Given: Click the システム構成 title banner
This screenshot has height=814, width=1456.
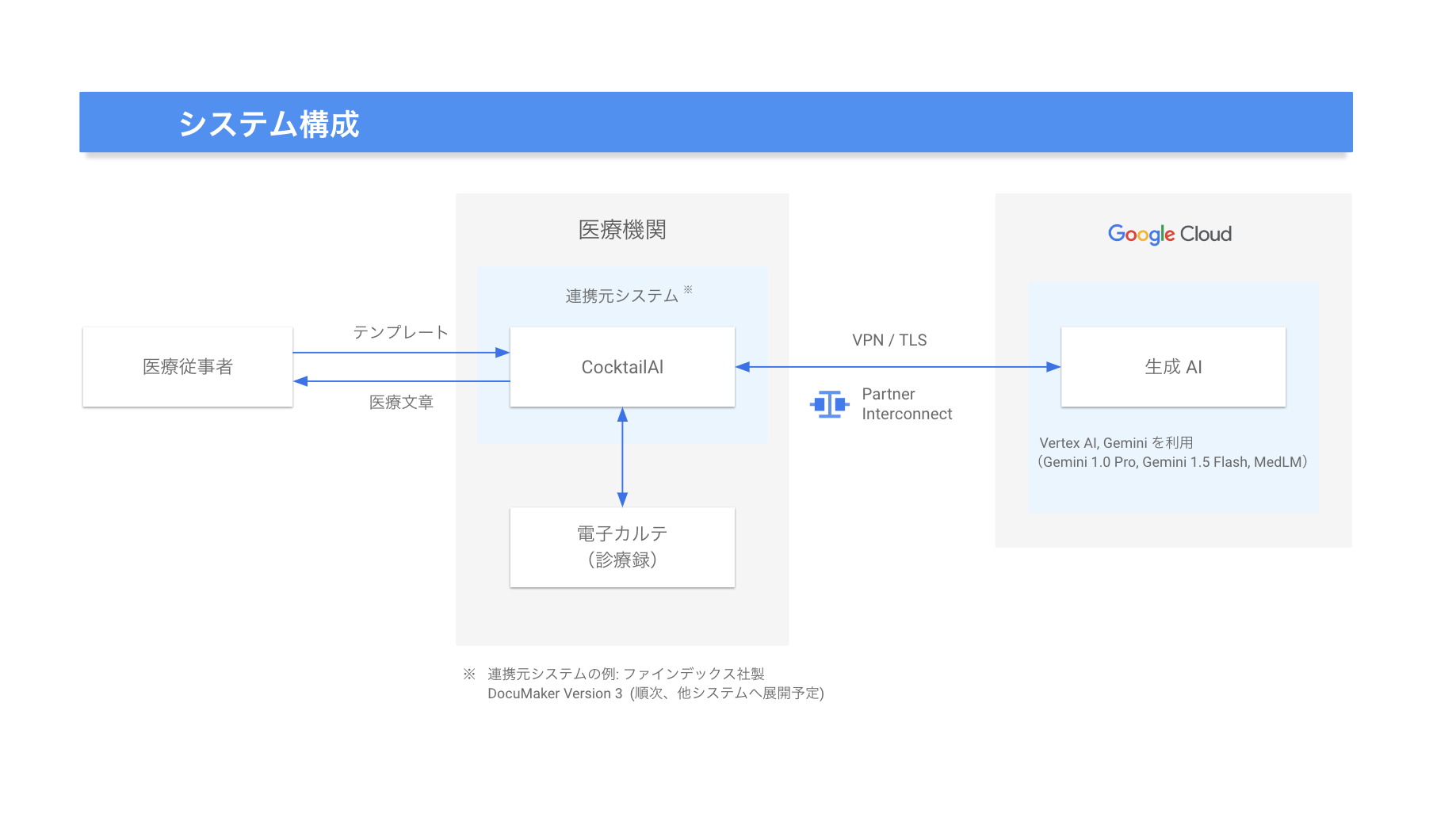Looking at the screenshot, I should pos(716,122).
